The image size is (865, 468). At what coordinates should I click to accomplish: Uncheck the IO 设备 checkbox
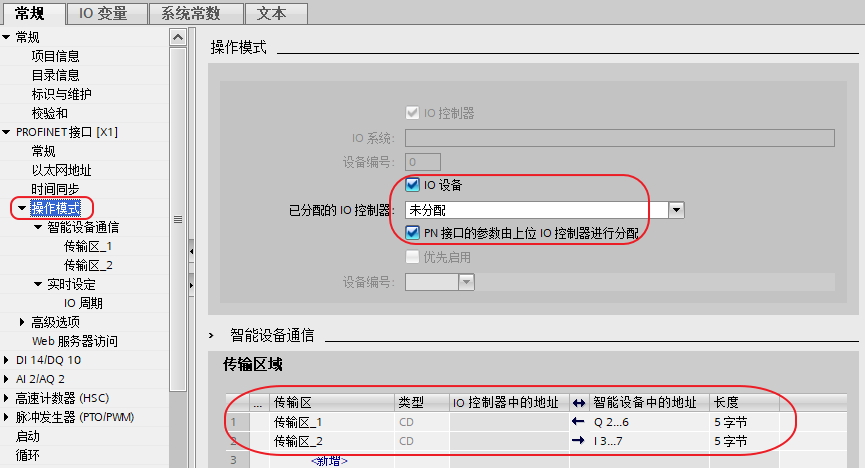click(x=412, y=185)
